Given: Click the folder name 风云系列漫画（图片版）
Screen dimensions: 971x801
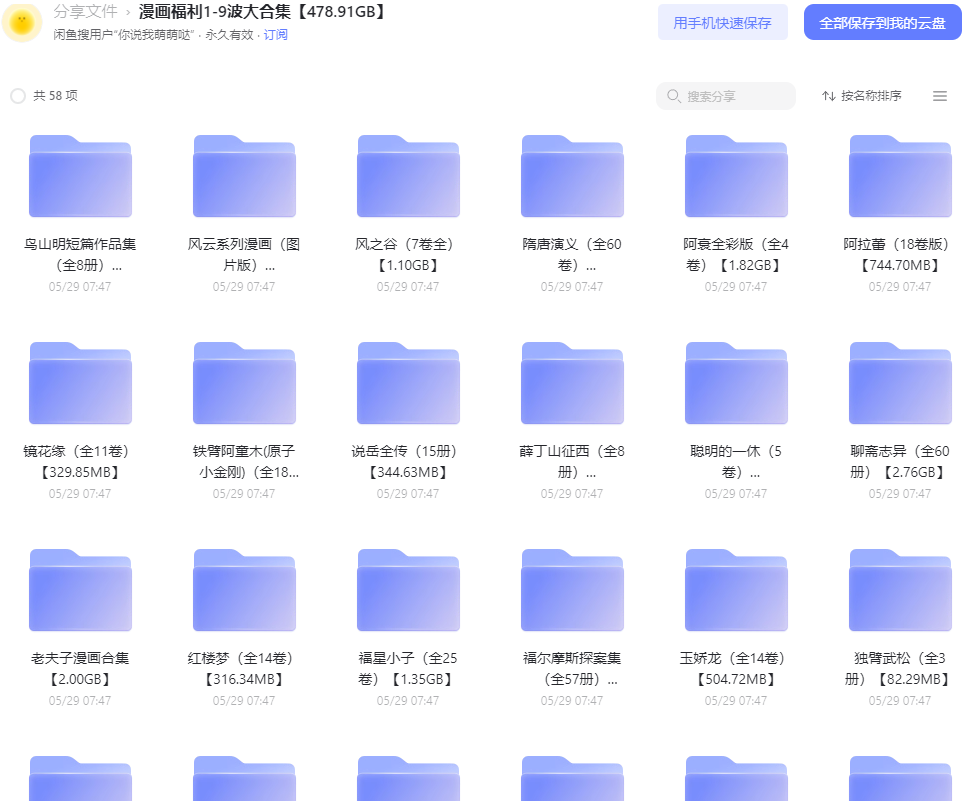Looking at the screenshot, I should [244, 255].
